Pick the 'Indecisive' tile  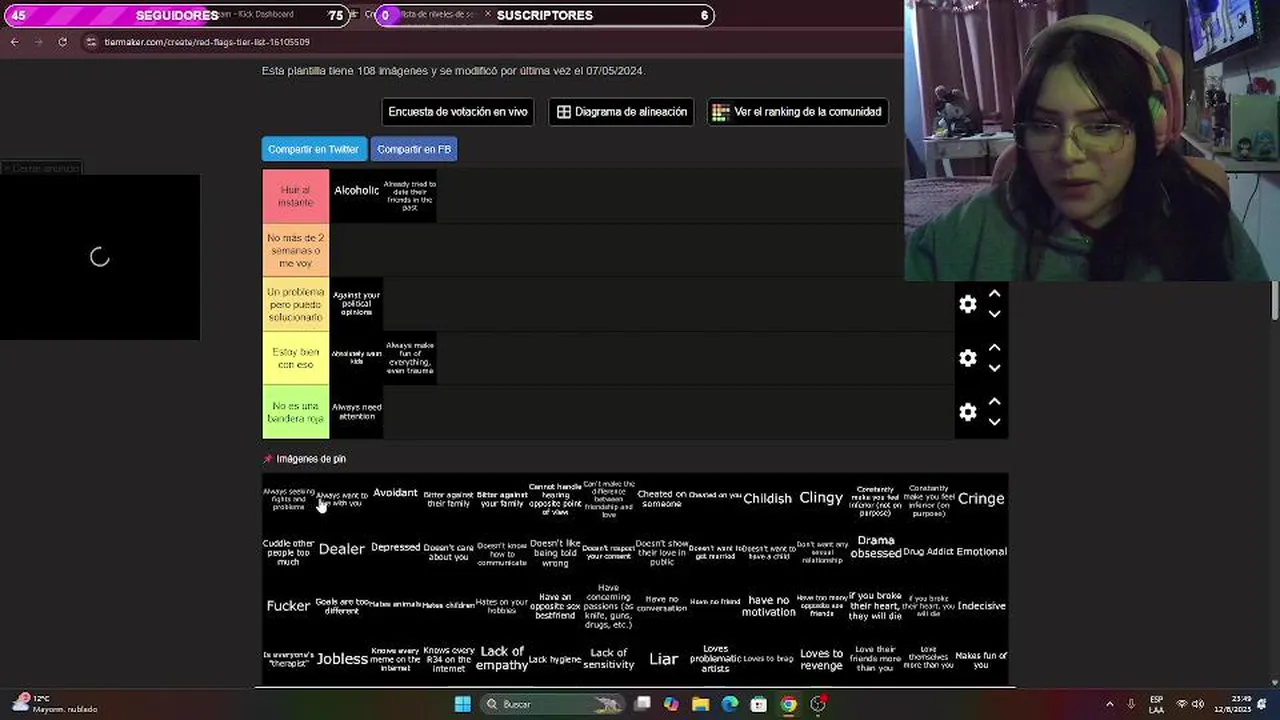click(x=981, y=605)
